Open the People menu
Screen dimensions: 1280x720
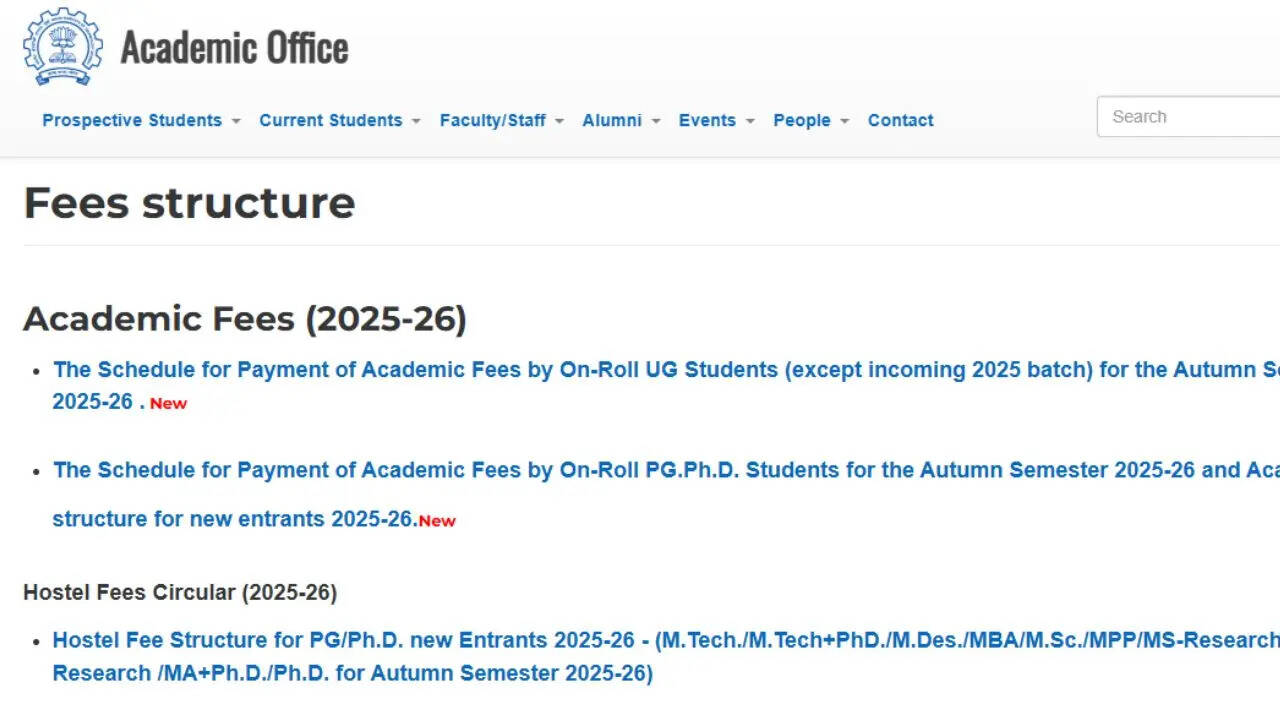pyautogui.click(x=801, y=120)
